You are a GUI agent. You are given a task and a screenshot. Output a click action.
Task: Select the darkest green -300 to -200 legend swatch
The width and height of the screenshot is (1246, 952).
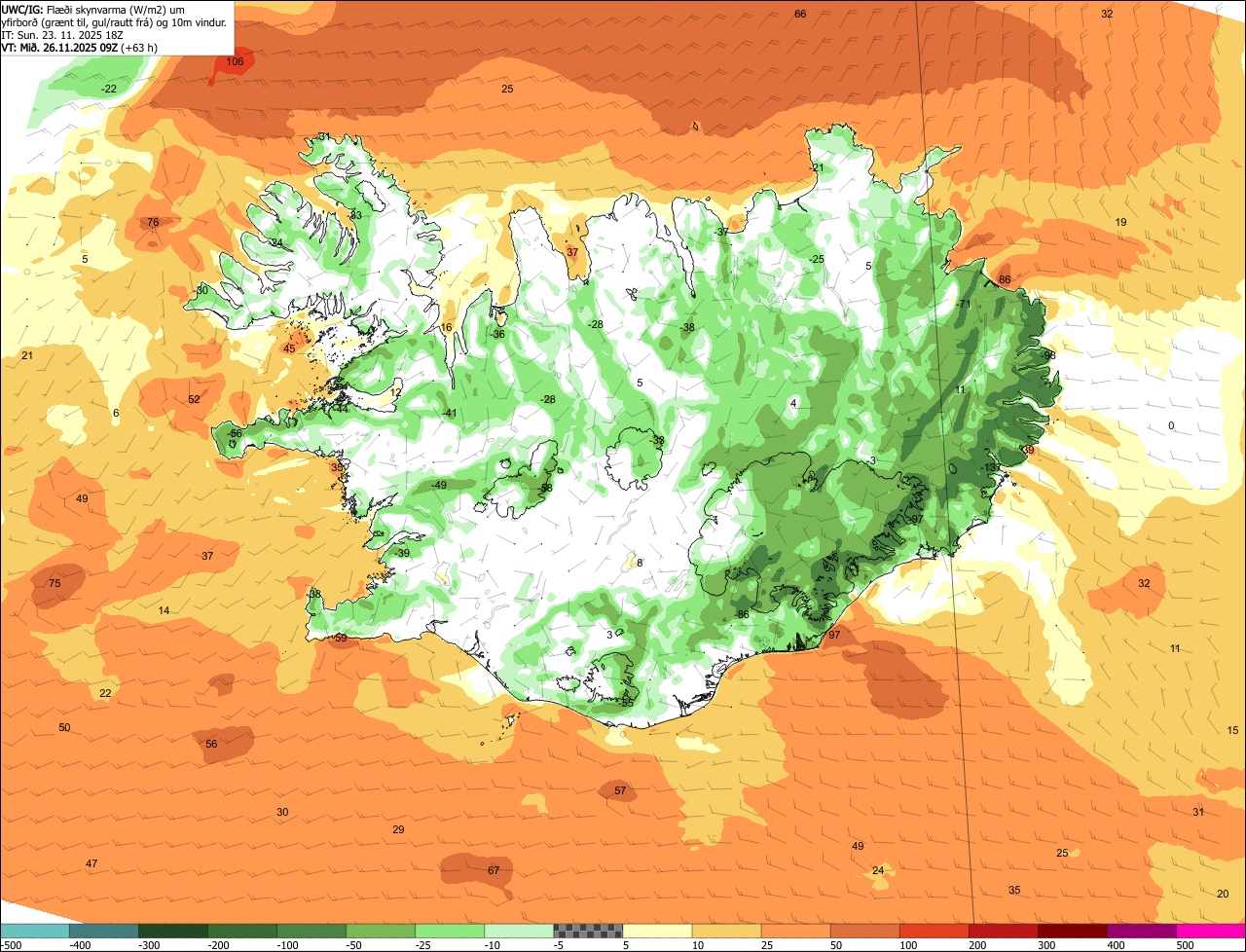tap(172, 930)
